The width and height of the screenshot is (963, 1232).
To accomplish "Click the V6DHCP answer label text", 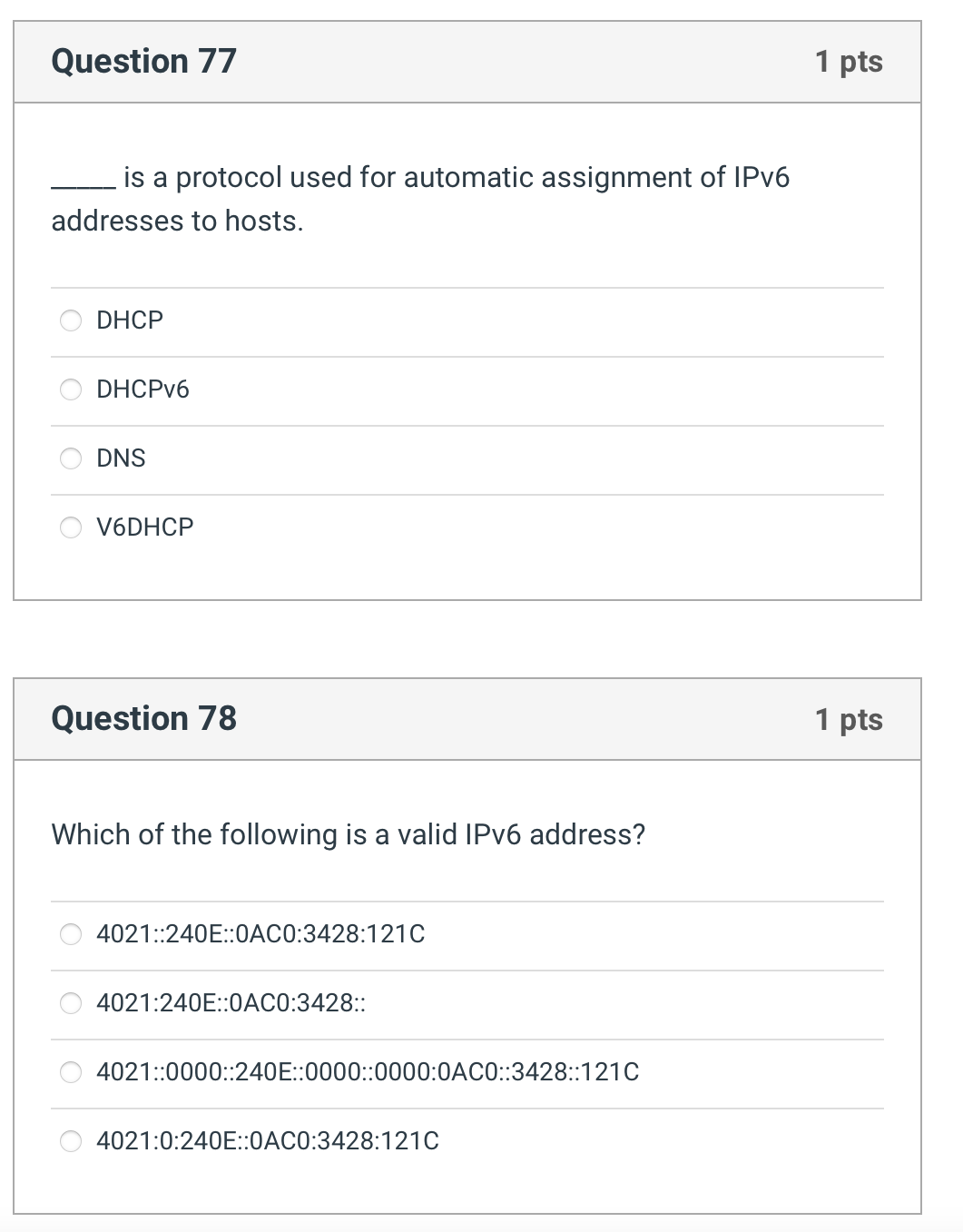I will coord(145,527).
